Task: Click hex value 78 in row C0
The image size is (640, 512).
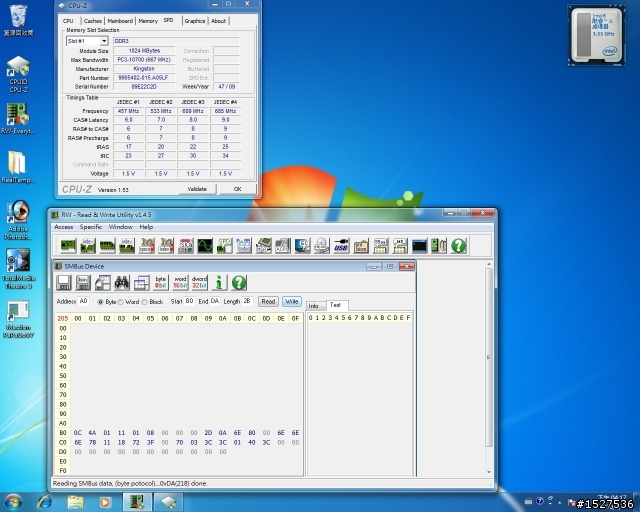Action: (x=92, y=443)
